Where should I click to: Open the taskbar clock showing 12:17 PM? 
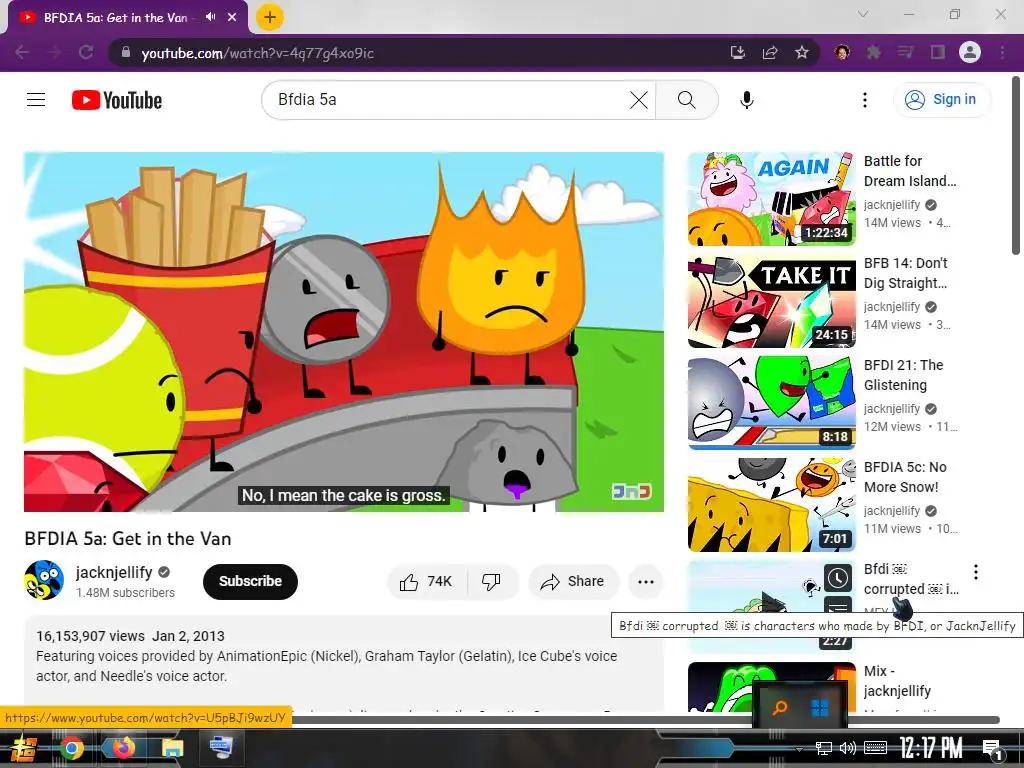click(931, 748)
